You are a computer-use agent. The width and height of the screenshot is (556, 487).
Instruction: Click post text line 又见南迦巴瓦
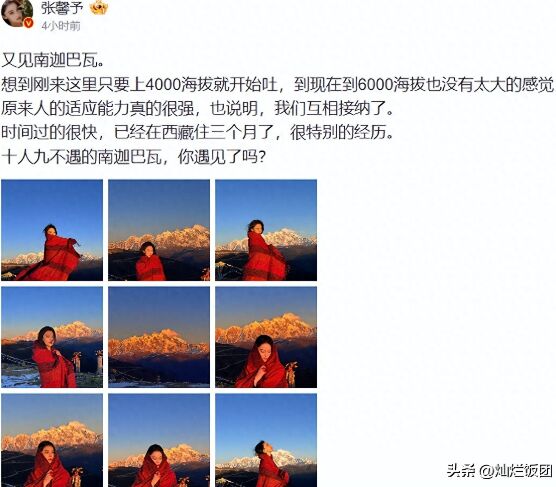point(53,61)
